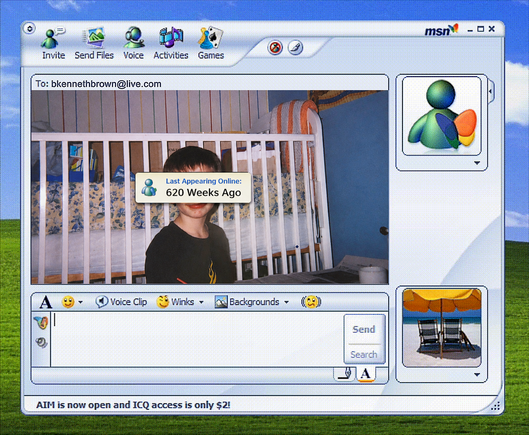529x435 pixels.
Task: Send a nudge with the shaking face icon
Action: click(x=311, y=302)
